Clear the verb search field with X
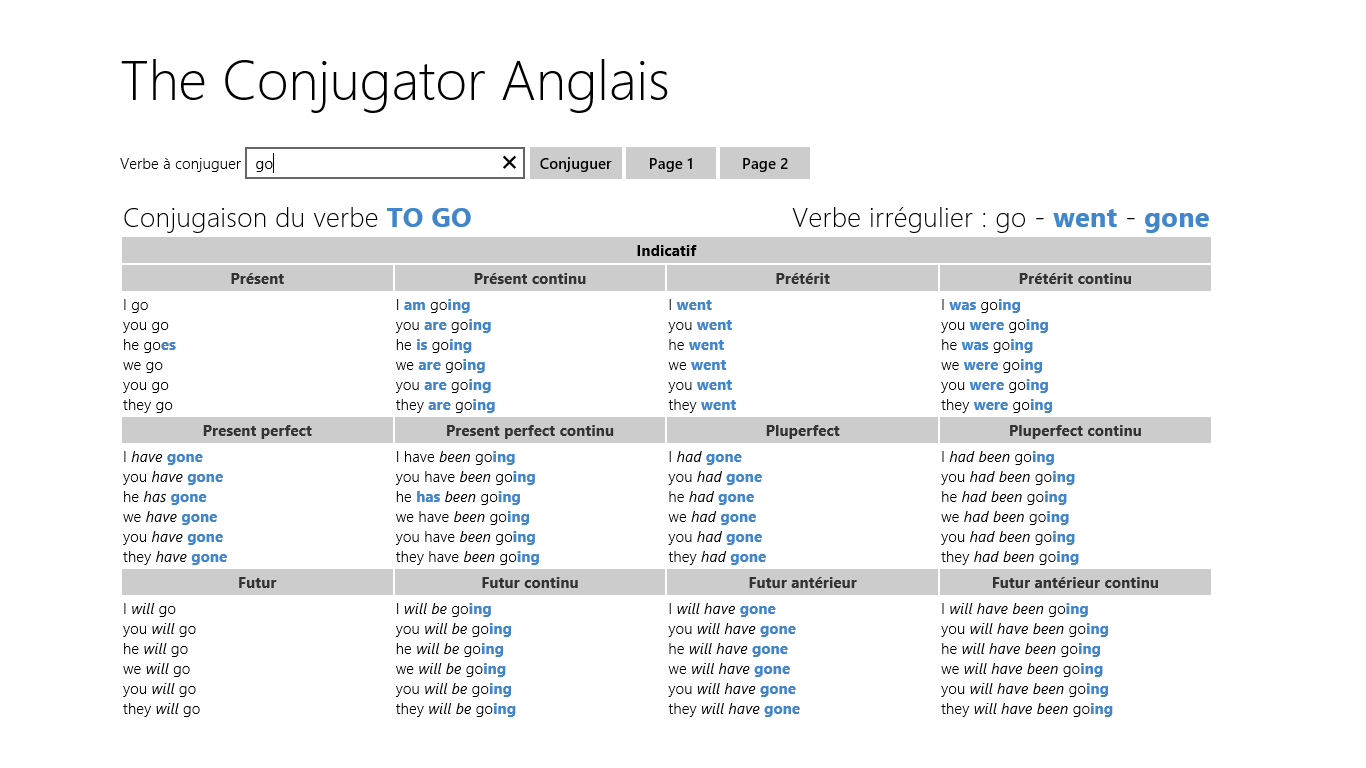The image size is (1366, 768). coord(509,163)
